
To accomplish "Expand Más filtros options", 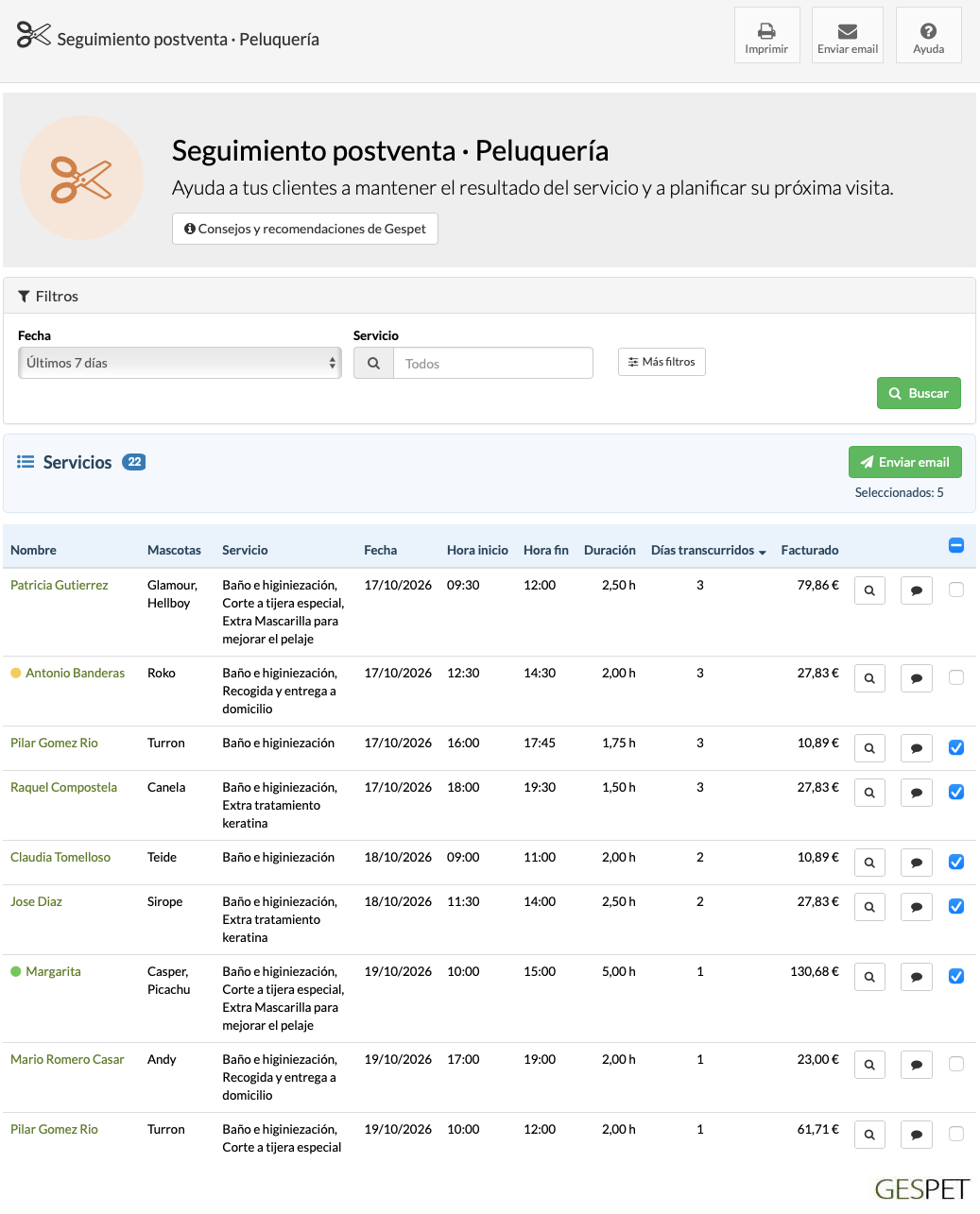I will (x=662, y=362).
